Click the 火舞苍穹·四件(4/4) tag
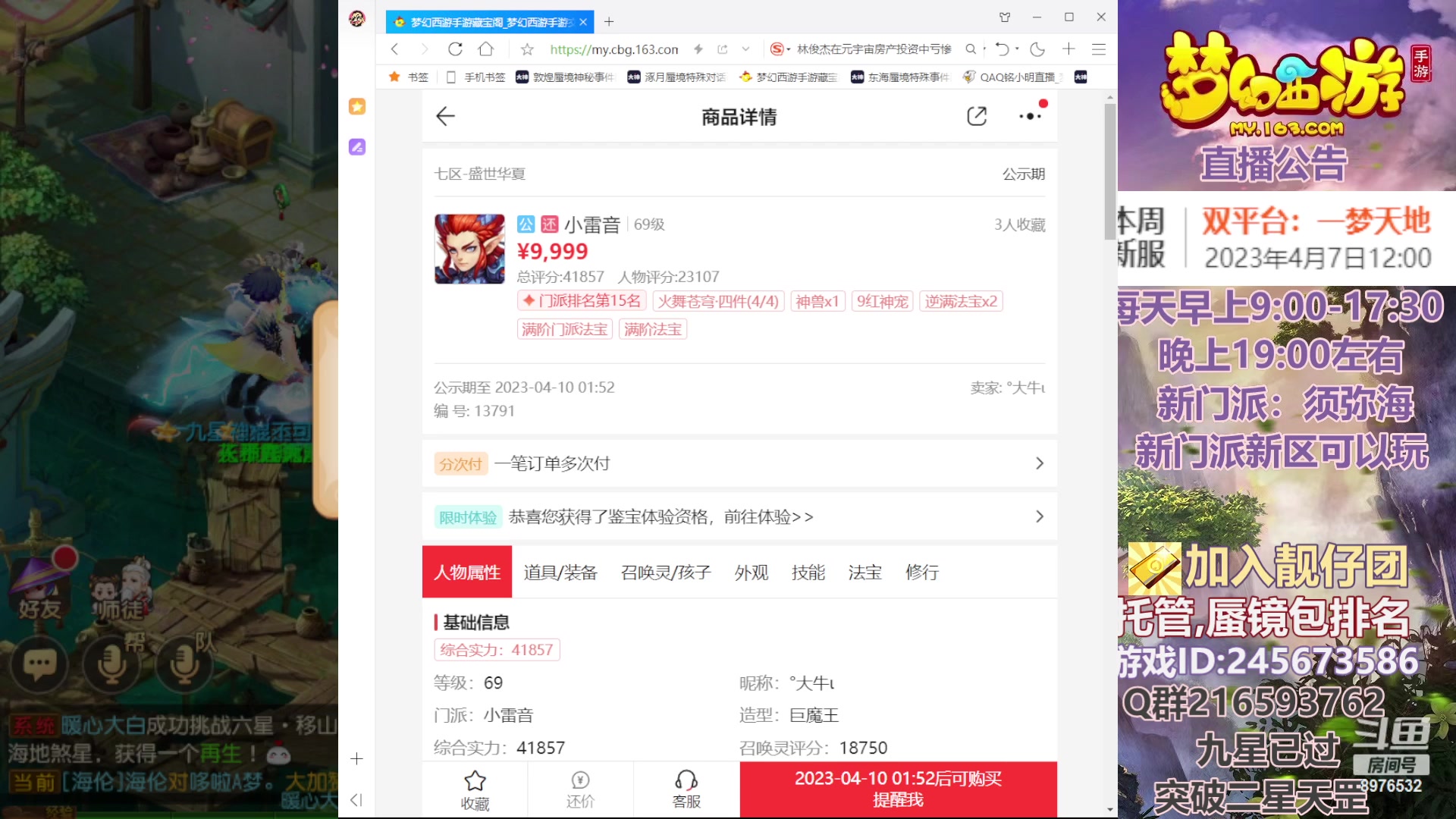The height and width of the screenshot is (819, 1456). [x=717, y=301]
